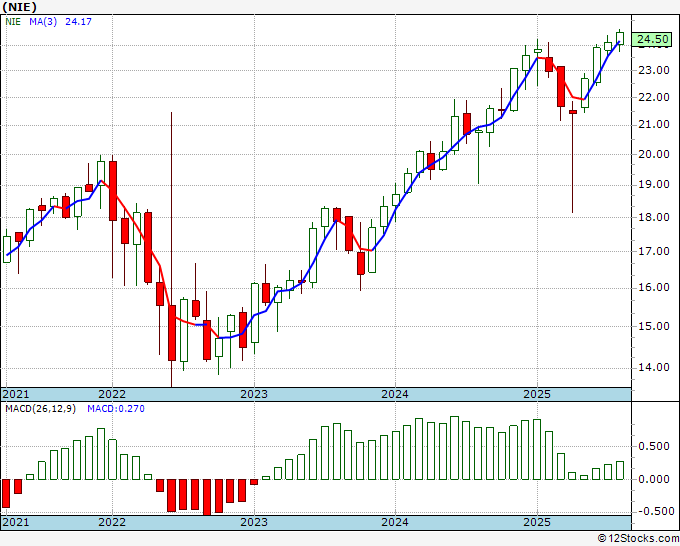Click the 23.00 price axis label

click(x=654, y=70)
